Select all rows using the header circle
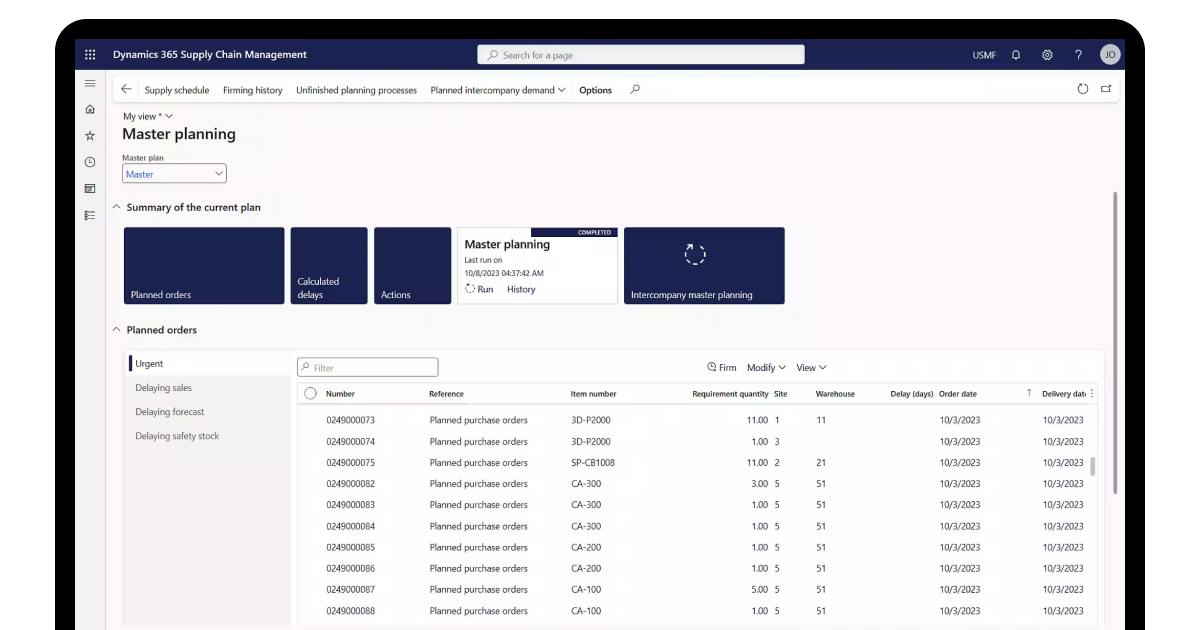Screen dimensions: 1200x630 coord(310,393)
